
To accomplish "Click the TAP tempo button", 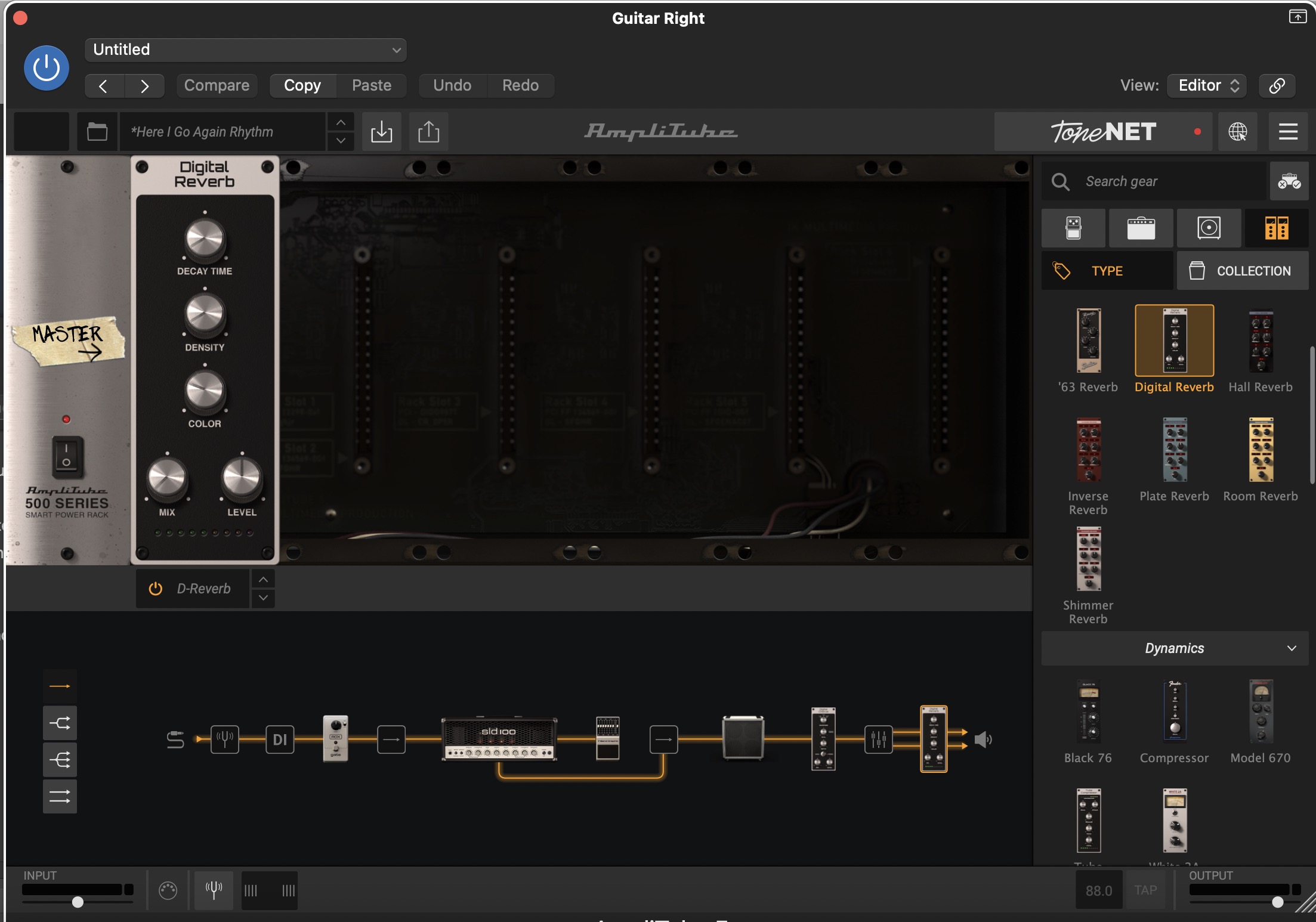I will coord(1145,890).
